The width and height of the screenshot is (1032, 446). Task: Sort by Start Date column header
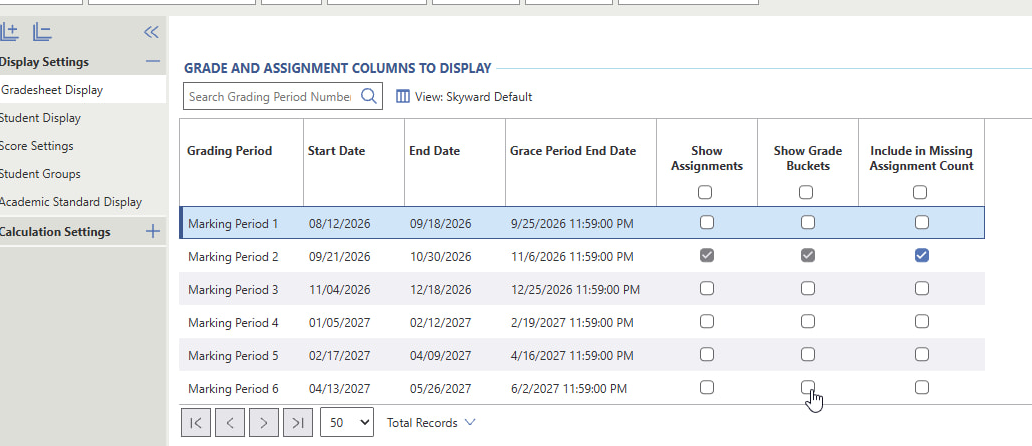pyautogui.click(x=336, y=151)
